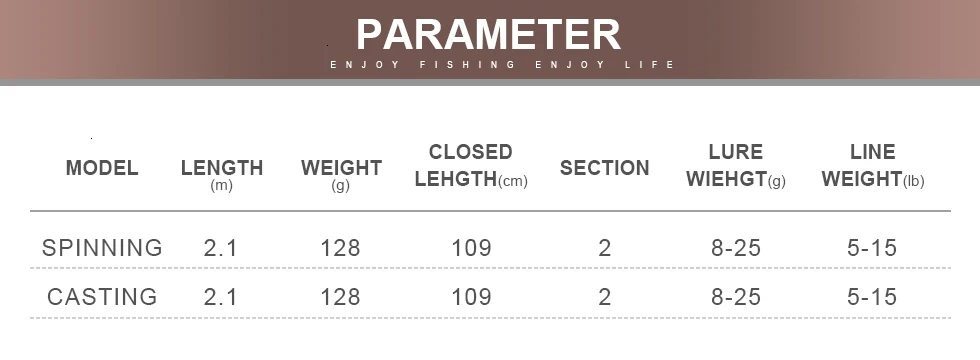Click the CASTING weight value 128
The image size is (980, 360).
(x=341, y=297)
